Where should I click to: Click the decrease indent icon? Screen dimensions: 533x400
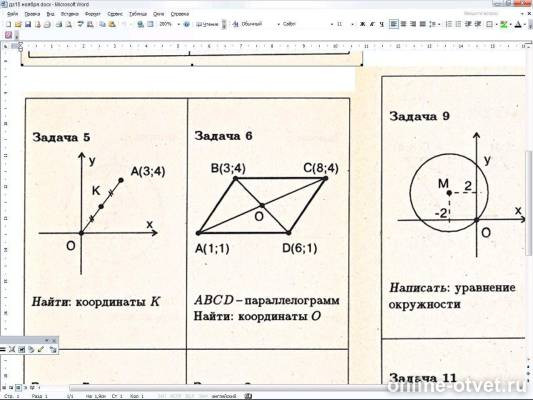pyautogui.click(x=468, y=24)
